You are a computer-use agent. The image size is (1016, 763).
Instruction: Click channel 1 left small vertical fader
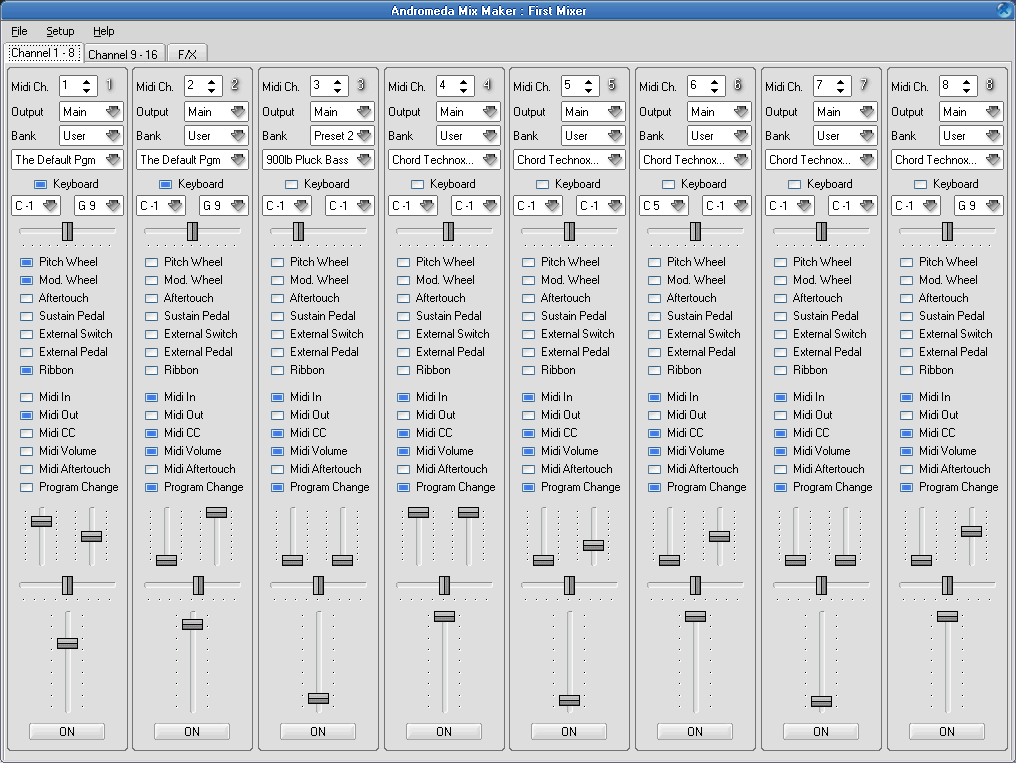point(41,521)
